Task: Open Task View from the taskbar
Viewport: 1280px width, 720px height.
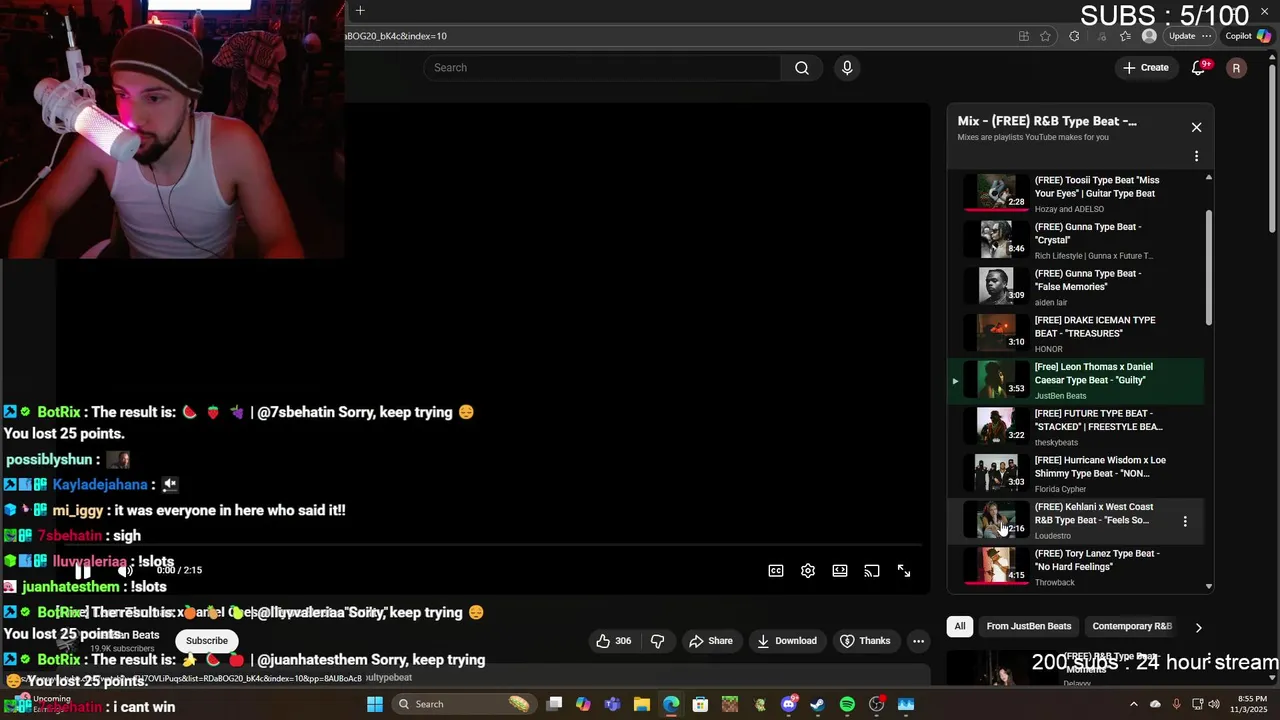Action: (x=555, y=704)
